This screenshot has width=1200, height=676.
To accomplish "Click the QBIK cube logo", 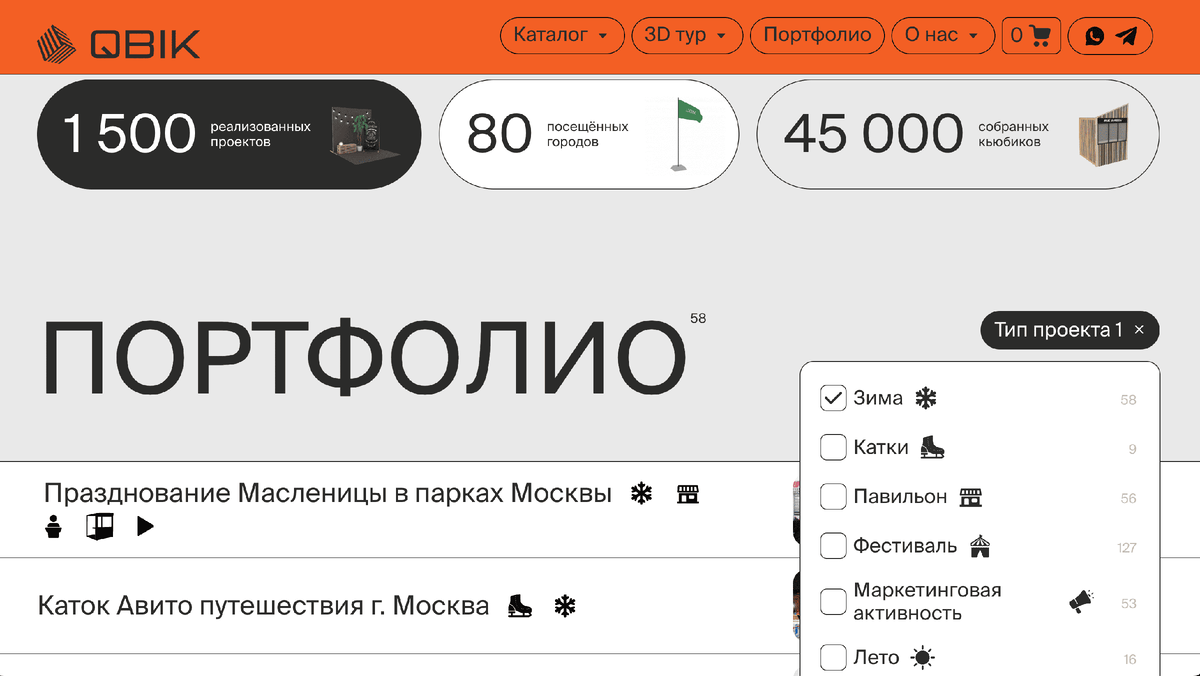I will [57, 44].
